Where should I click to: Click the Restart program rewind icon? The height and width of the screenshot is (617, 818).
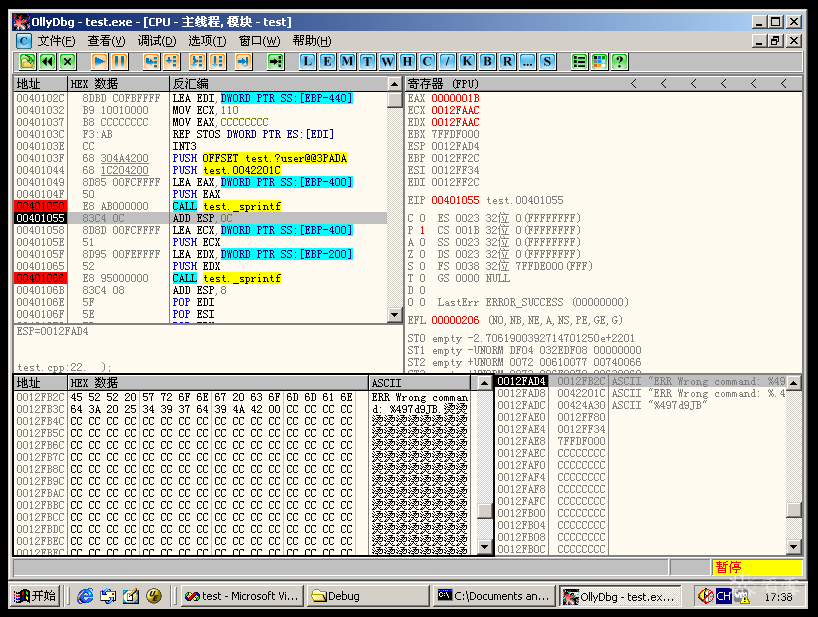pos(47,61)
